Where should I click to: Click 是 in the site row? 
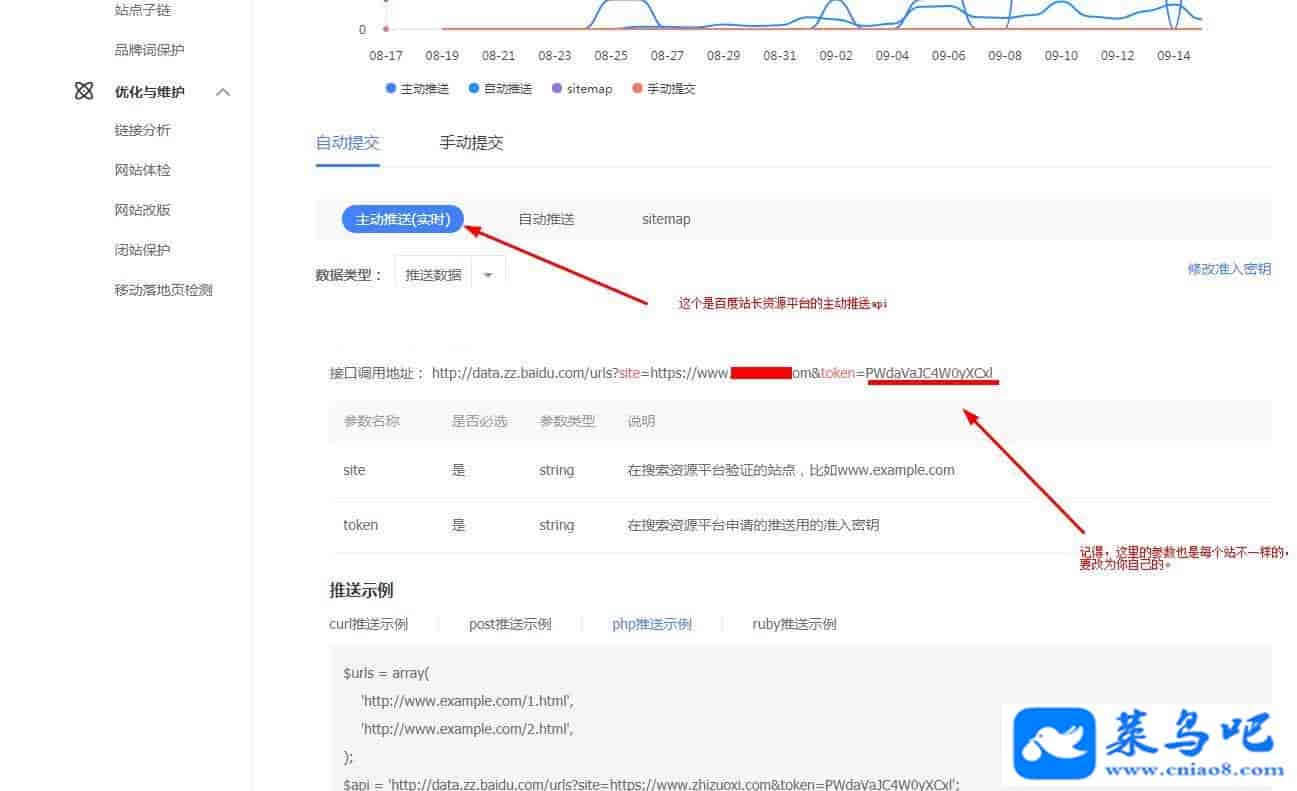coord(459,470)
